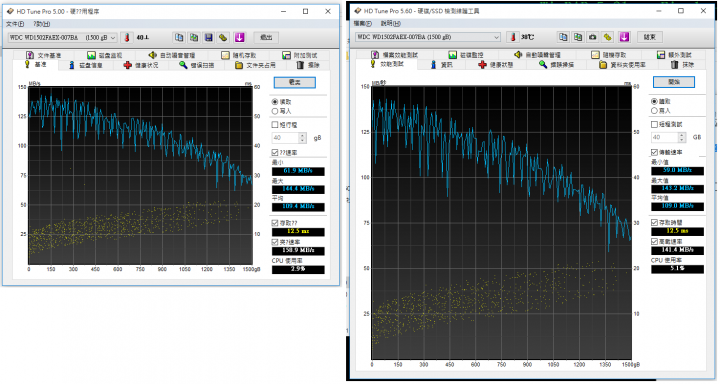
Task: Toggle Transfer rate checkbox in HD Tune 5.60
Action: pos(654,152)
